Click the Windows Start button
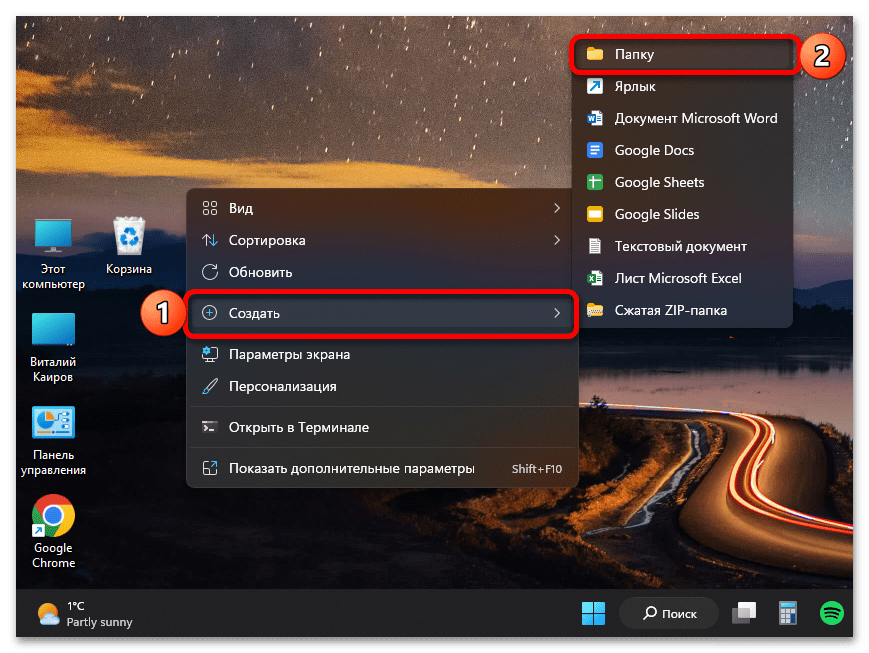This screenshot has width=869, height=653. [x=593, y=612]
